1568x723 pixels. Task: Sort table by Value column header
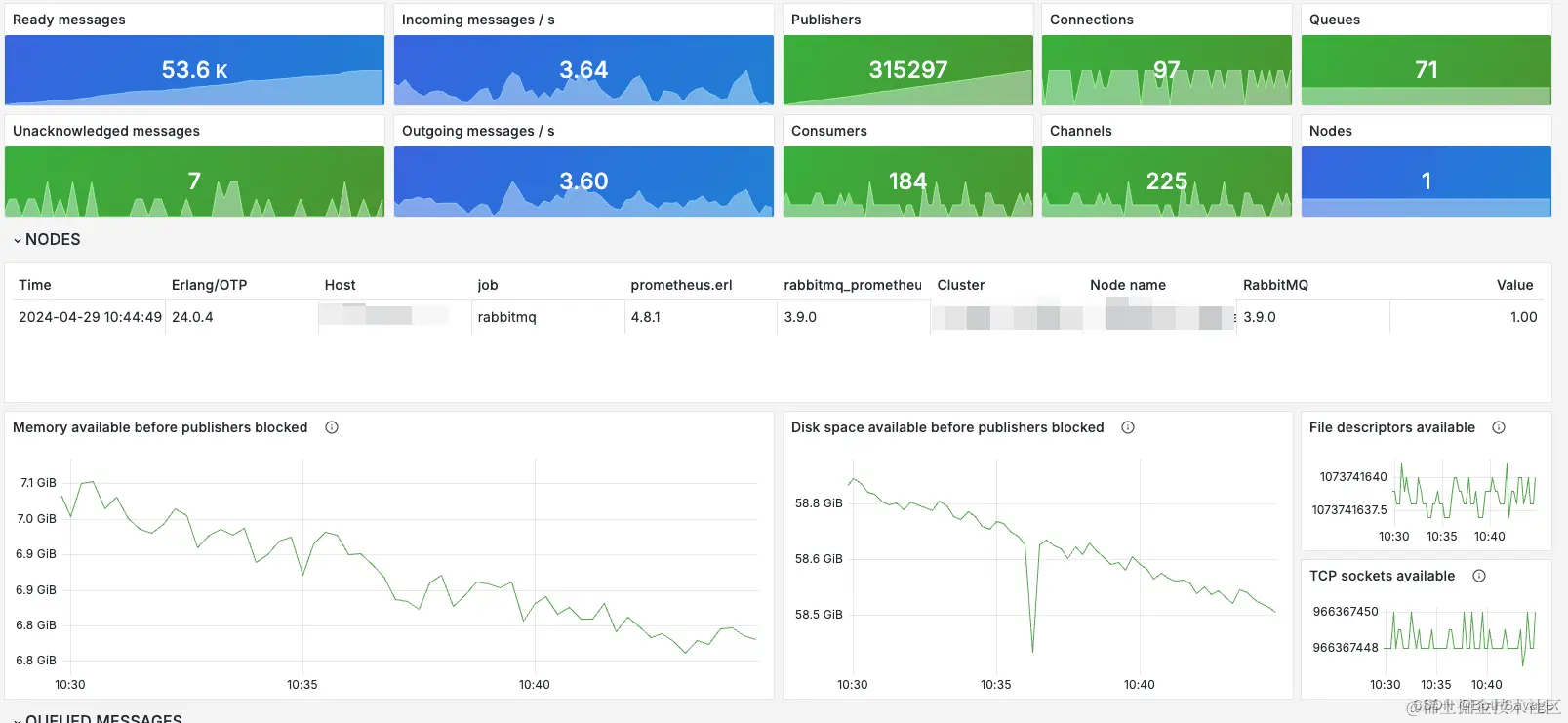coord(1514,285)
